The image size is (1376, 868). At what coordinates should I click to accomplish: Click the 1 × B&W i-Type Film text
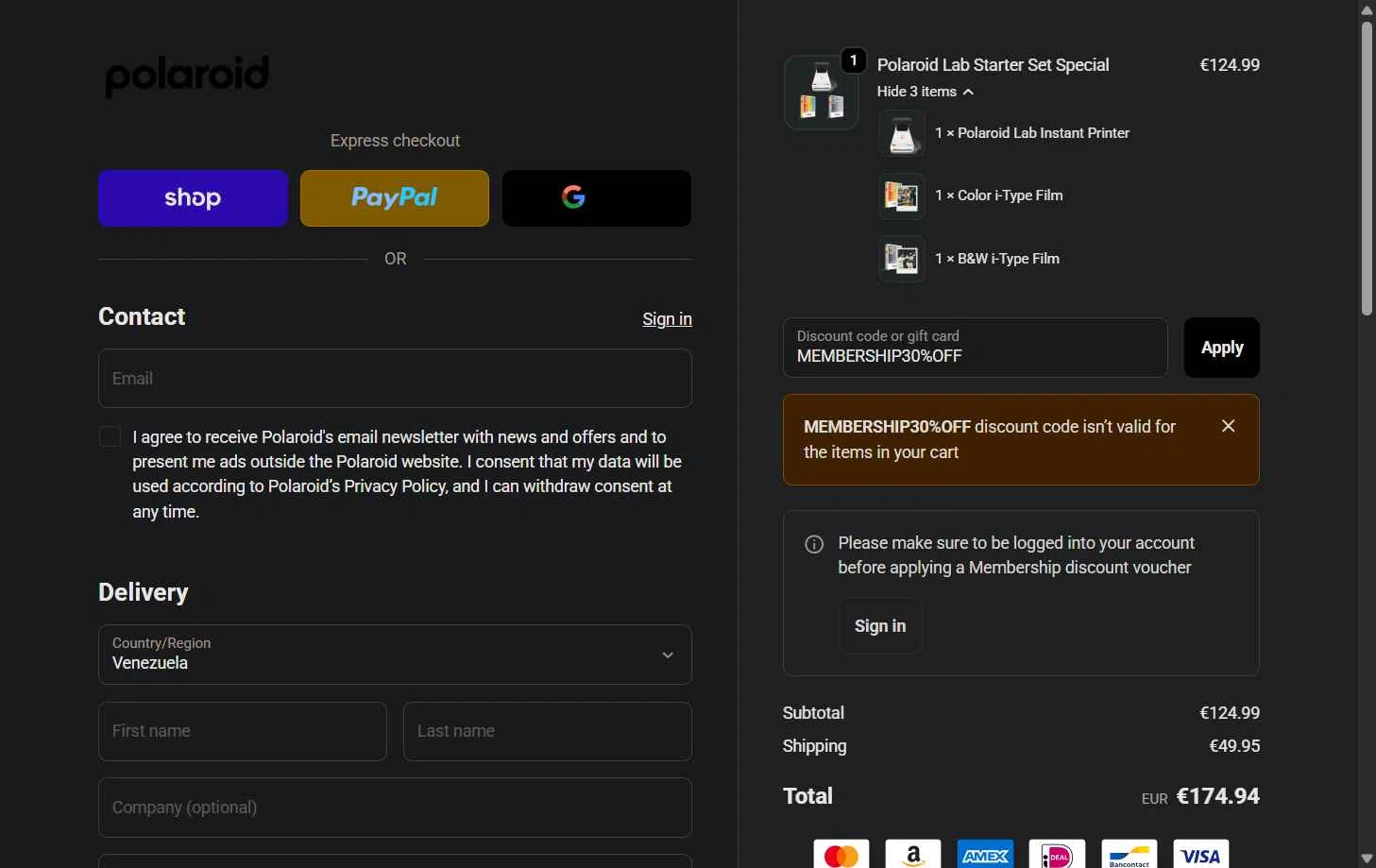997,259
